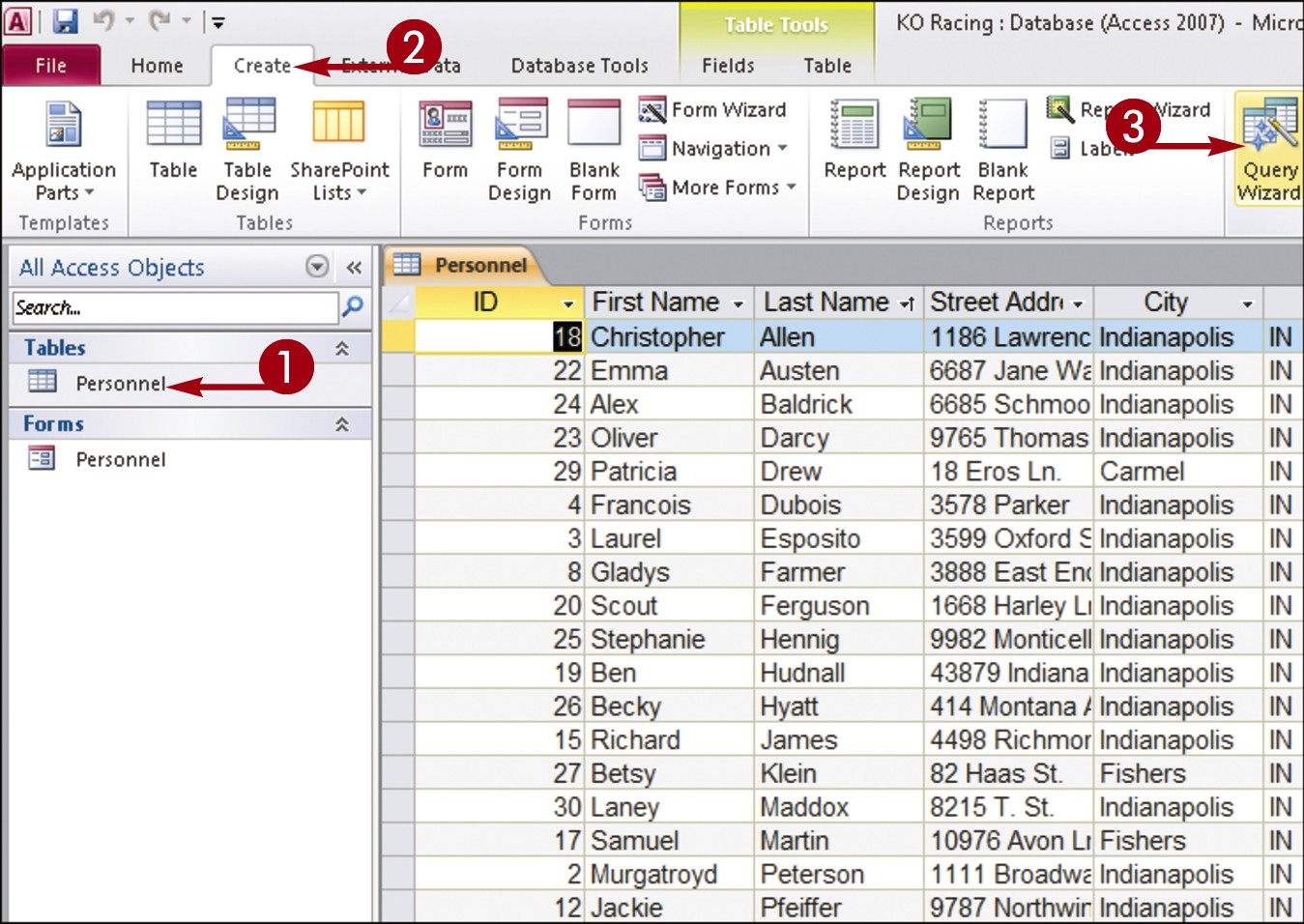Open the City column filter arrow
The width and height of the screenshot is (1304, 924).
(1247, 303)
